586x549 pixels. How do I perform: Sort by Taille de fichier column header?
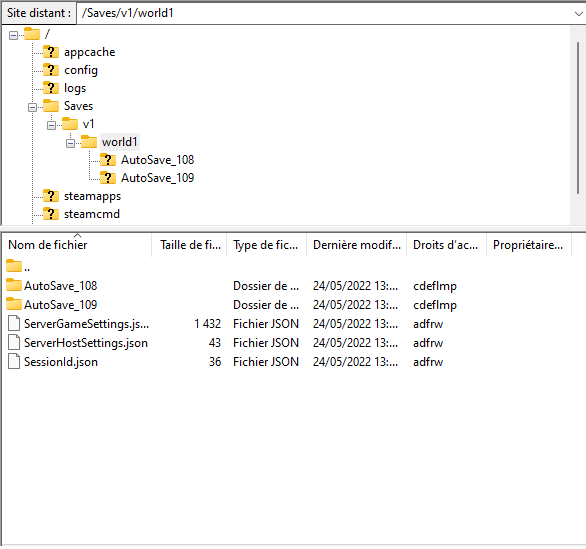(x=189, y=245)
